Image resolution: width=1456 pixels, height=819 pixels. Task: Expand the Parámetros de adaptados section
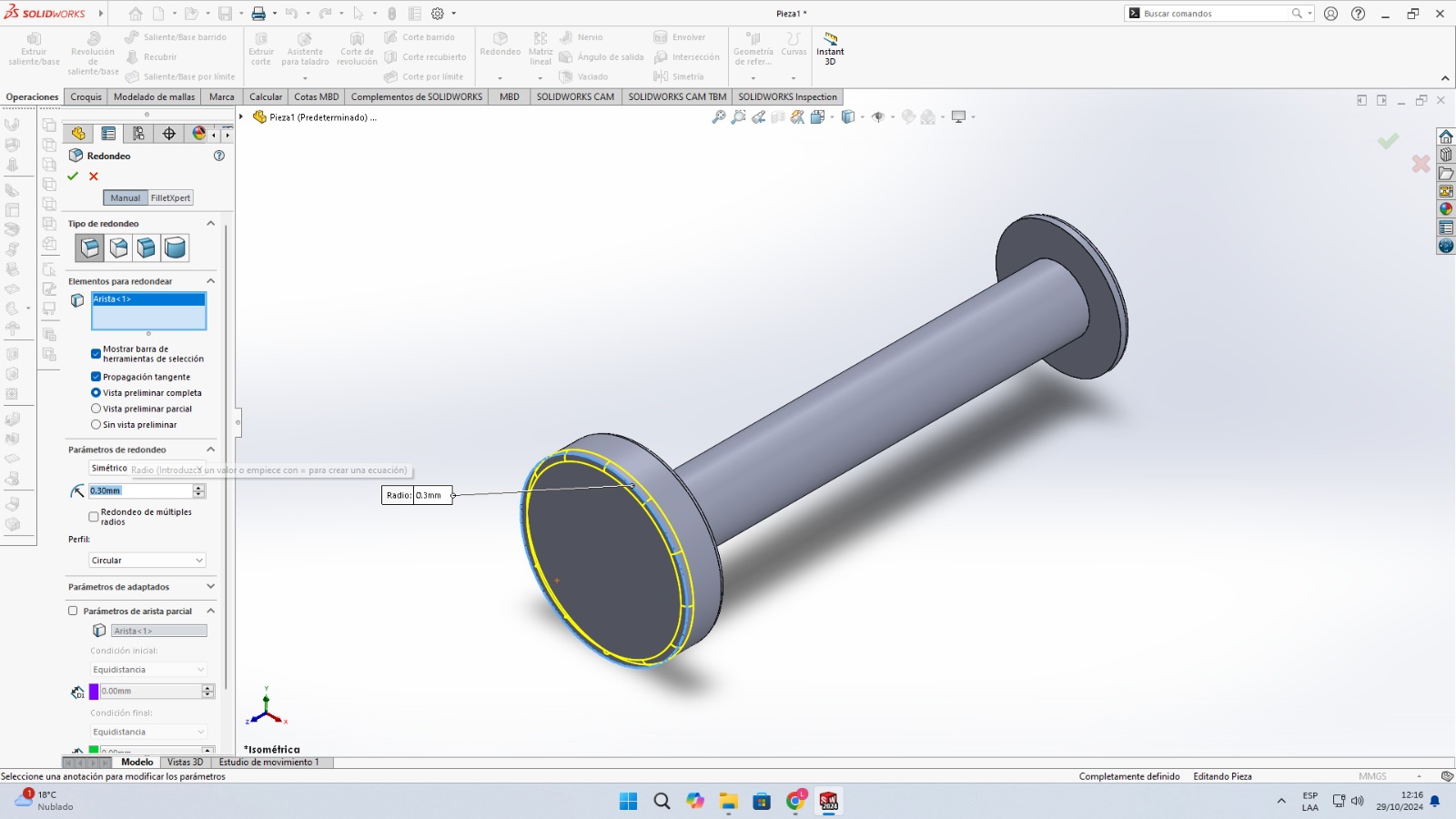[x=210, y=587]
